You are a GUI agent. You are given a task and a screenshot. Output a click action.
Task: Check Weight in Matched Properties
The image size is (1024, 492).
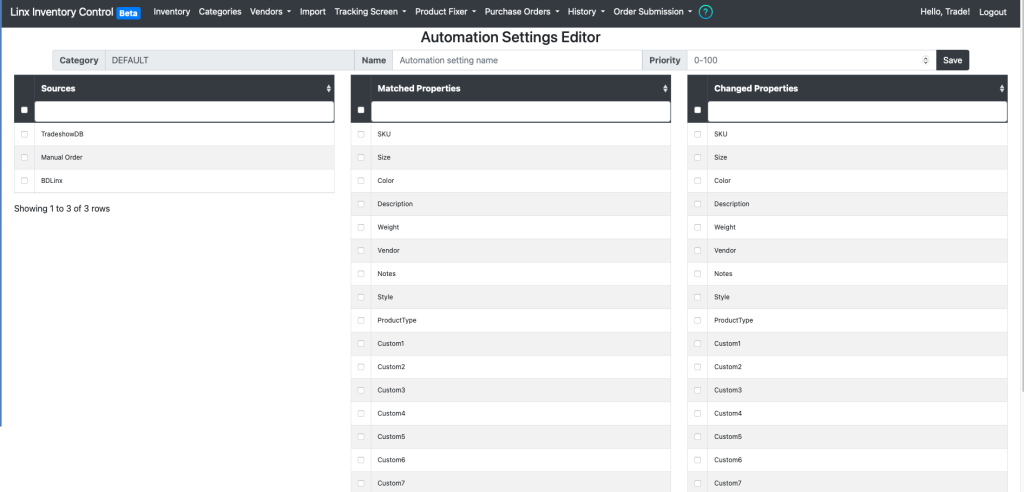pos(361,227)
